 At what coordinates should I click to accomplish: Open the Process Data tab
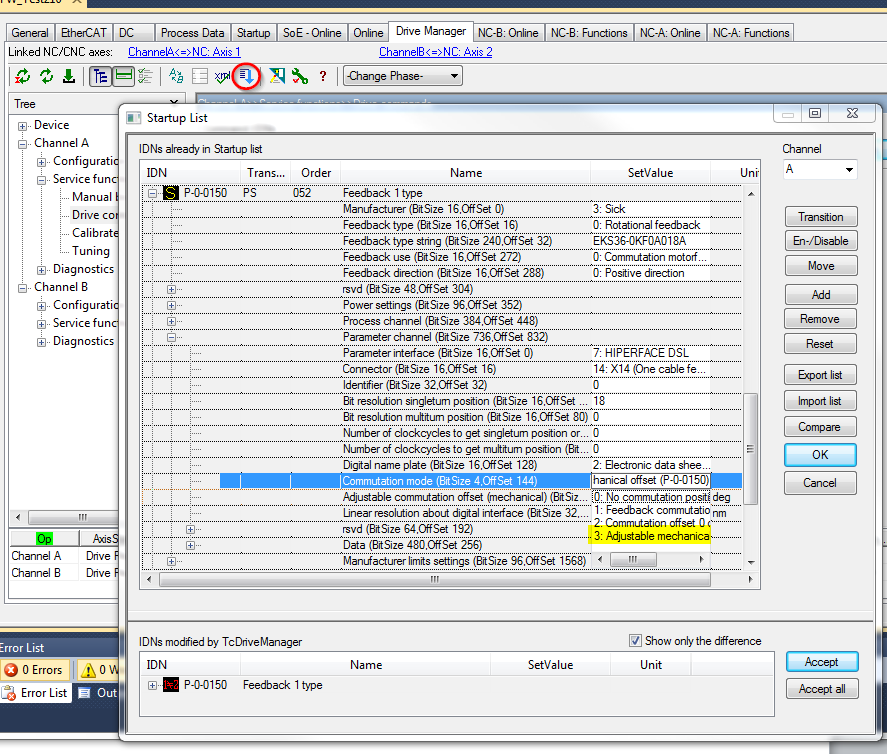[x=192, y=33]
